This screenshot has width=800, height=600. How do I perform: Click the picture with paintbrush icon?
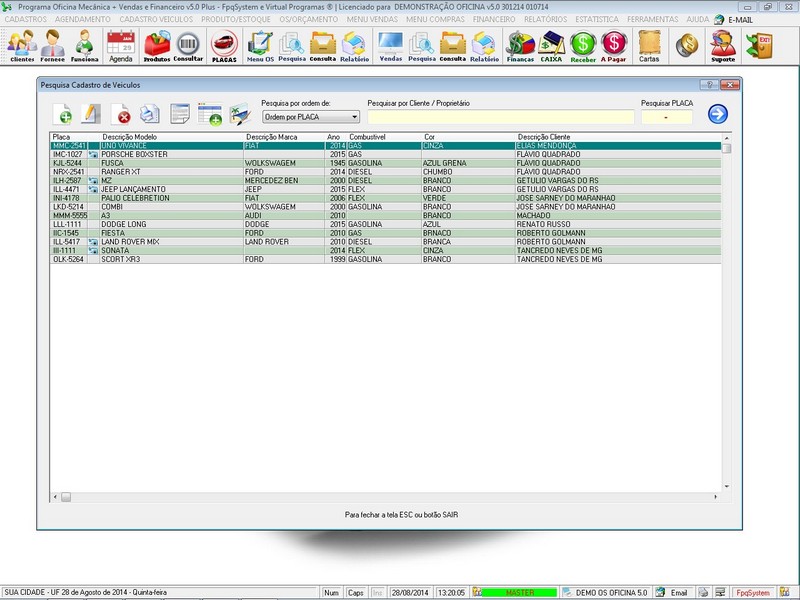coord(240,114)
